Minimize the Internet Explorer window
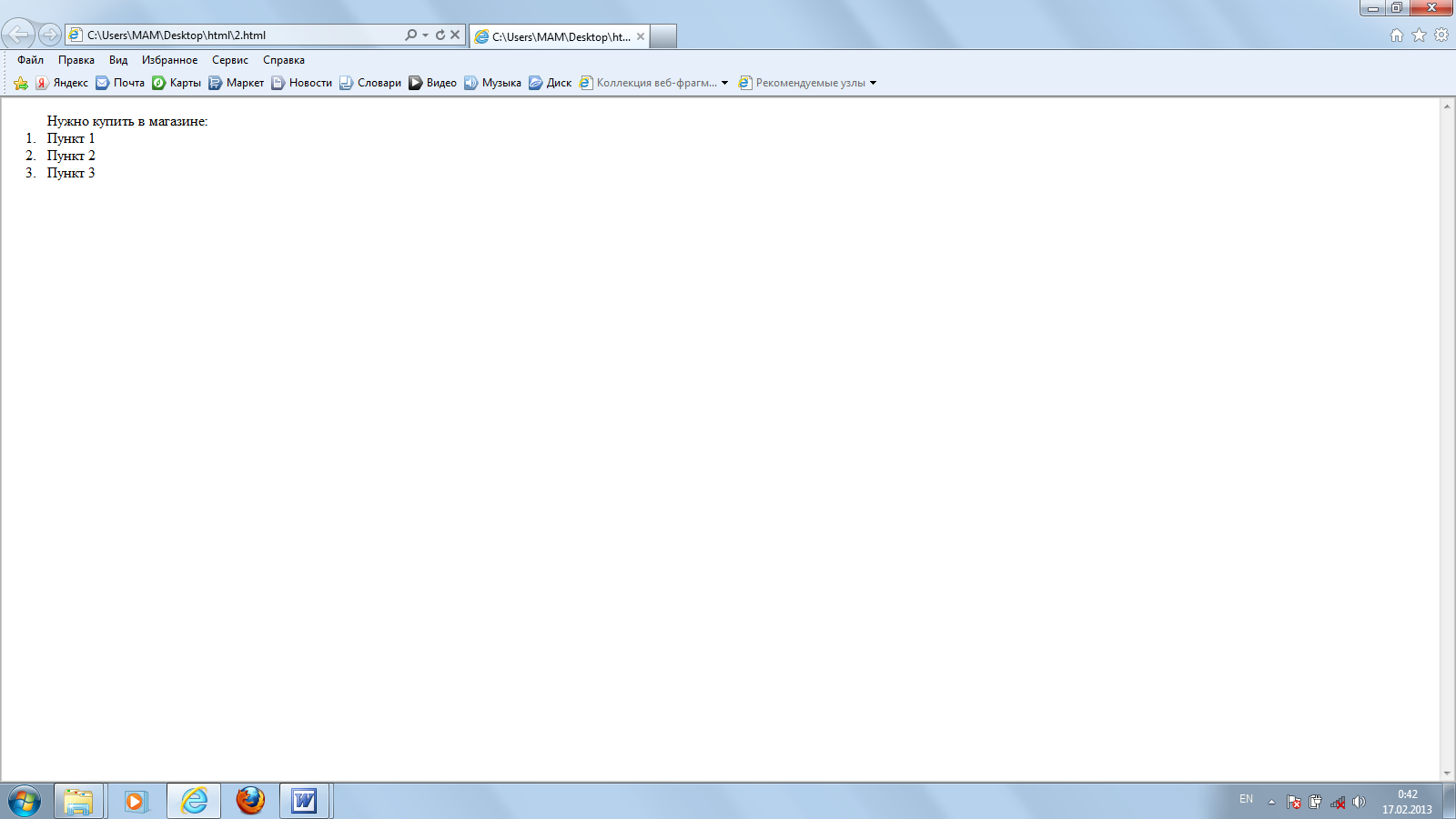 tap(1372, 8)
